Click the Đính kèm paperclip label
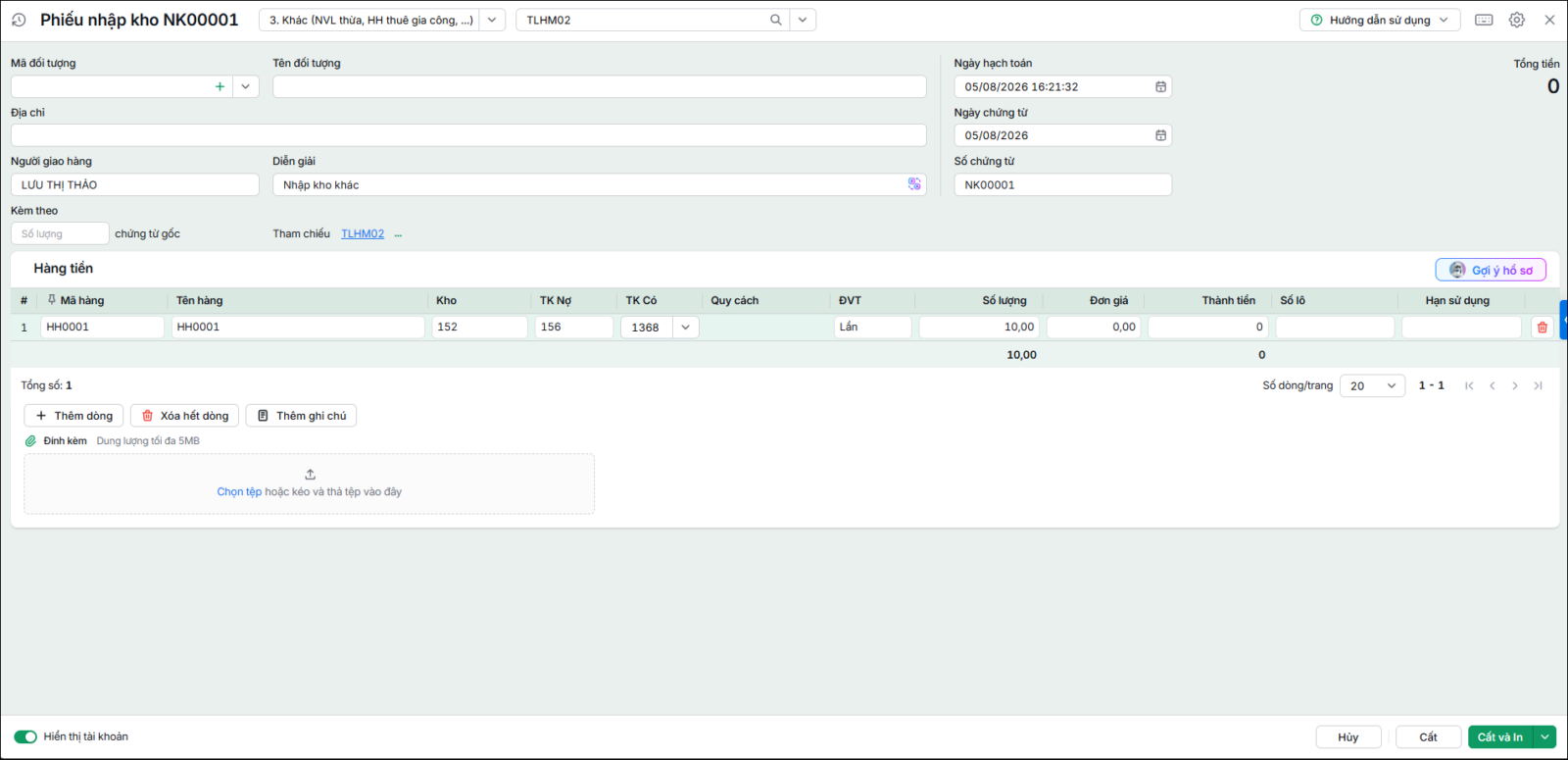 click(57, 441)
